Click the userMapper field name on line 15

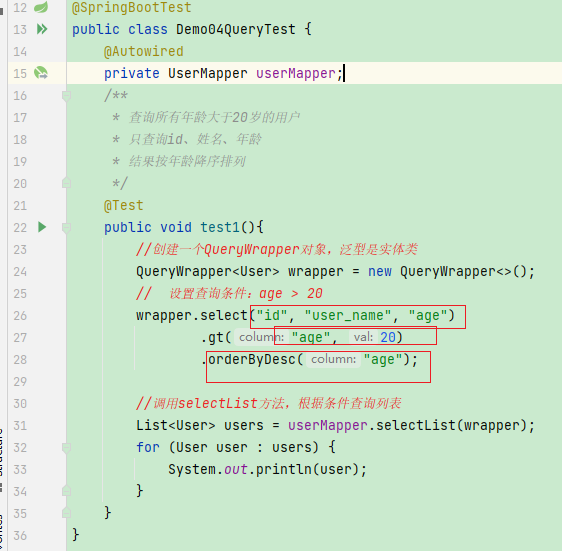(x=296, y=73)
